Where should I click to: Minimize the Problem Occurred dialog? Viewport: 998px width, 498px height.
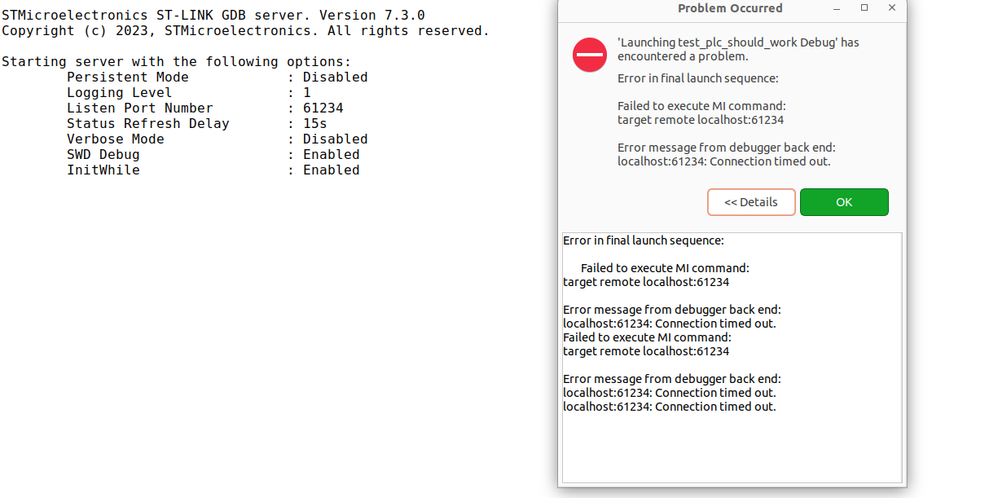[837, 8]
